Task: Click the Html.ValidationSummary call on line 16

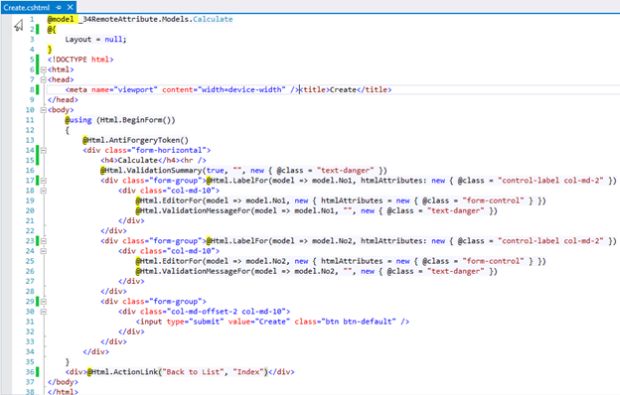Action: click(x=244, y=170)
